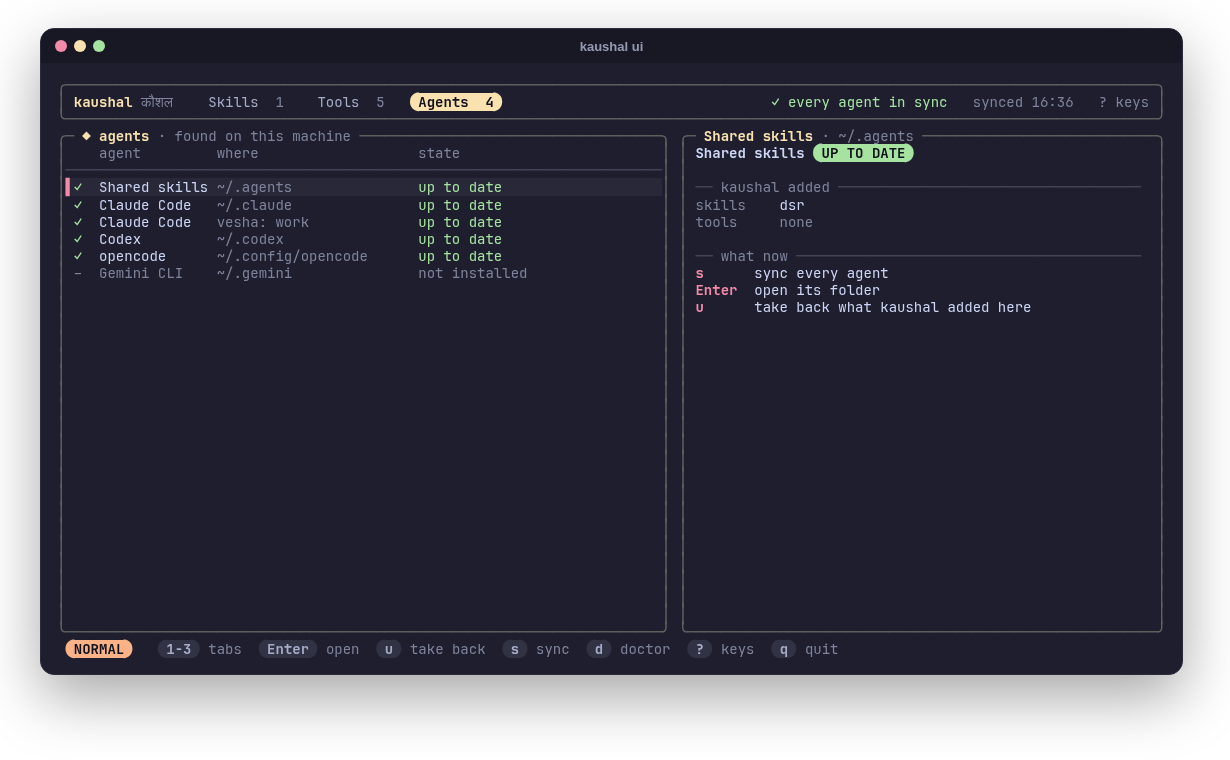Image resolution: width=1230 pixels, height=760 pixels.
Task: Click the 'u' take back key in footer
Action: tap(389, 649)
